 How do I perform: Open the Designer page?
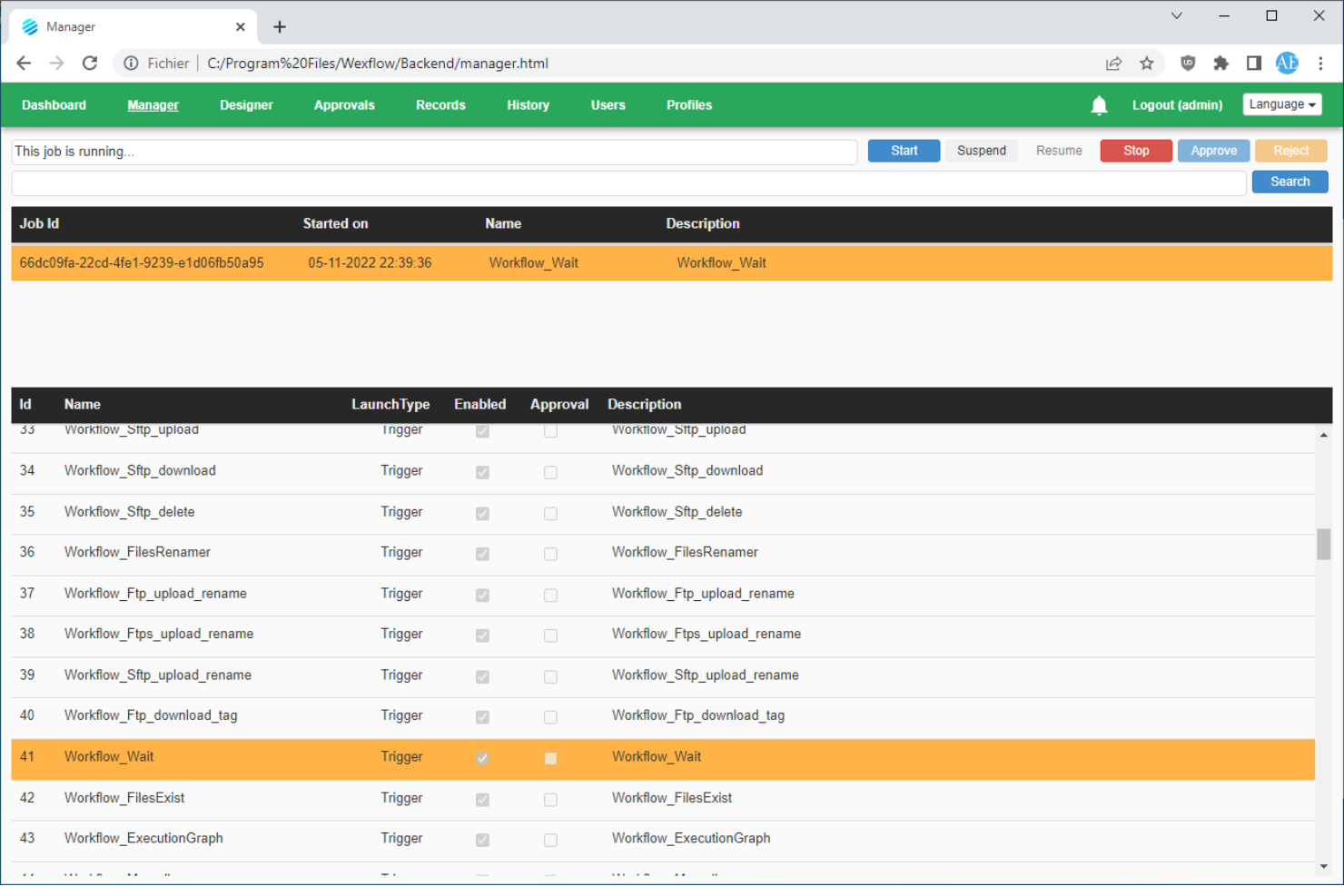click(246, 104)
